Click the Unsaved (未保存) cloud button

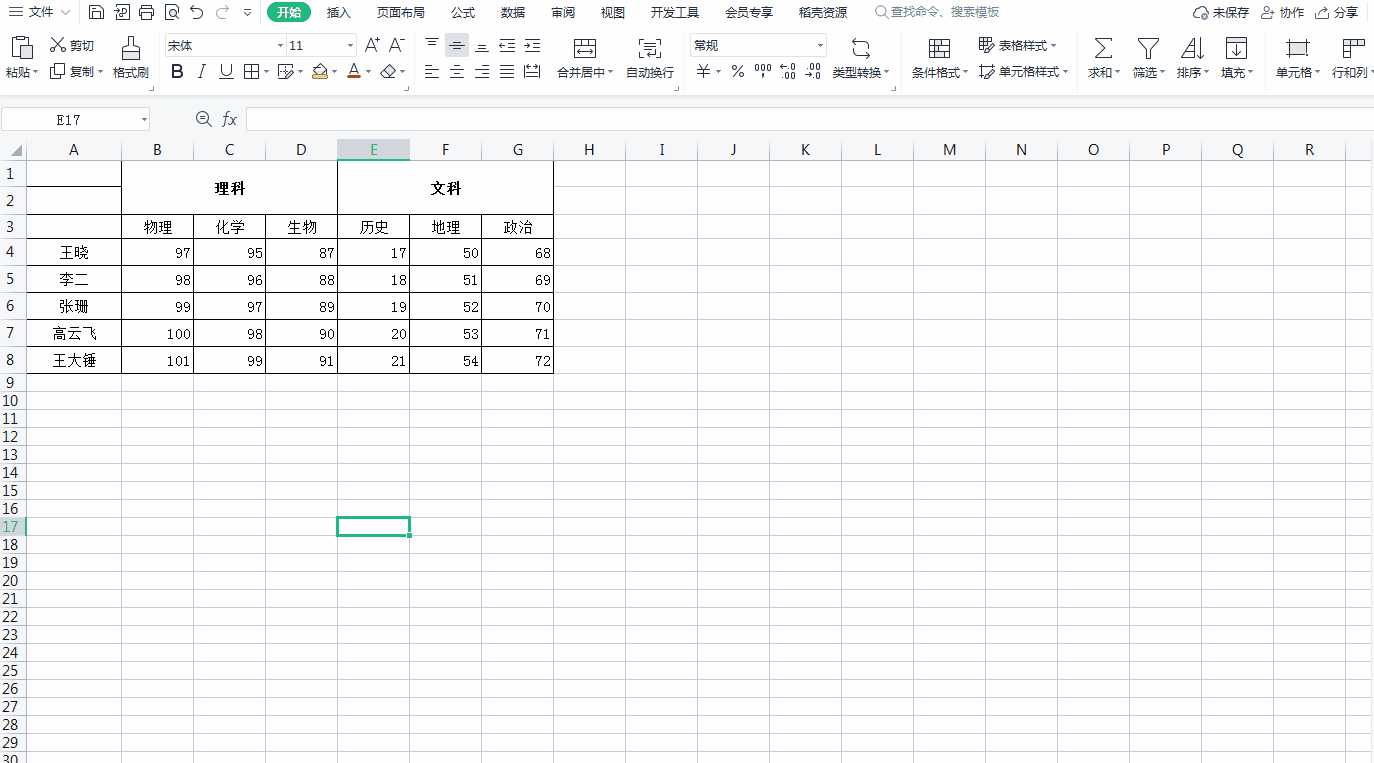point(1221,13)
